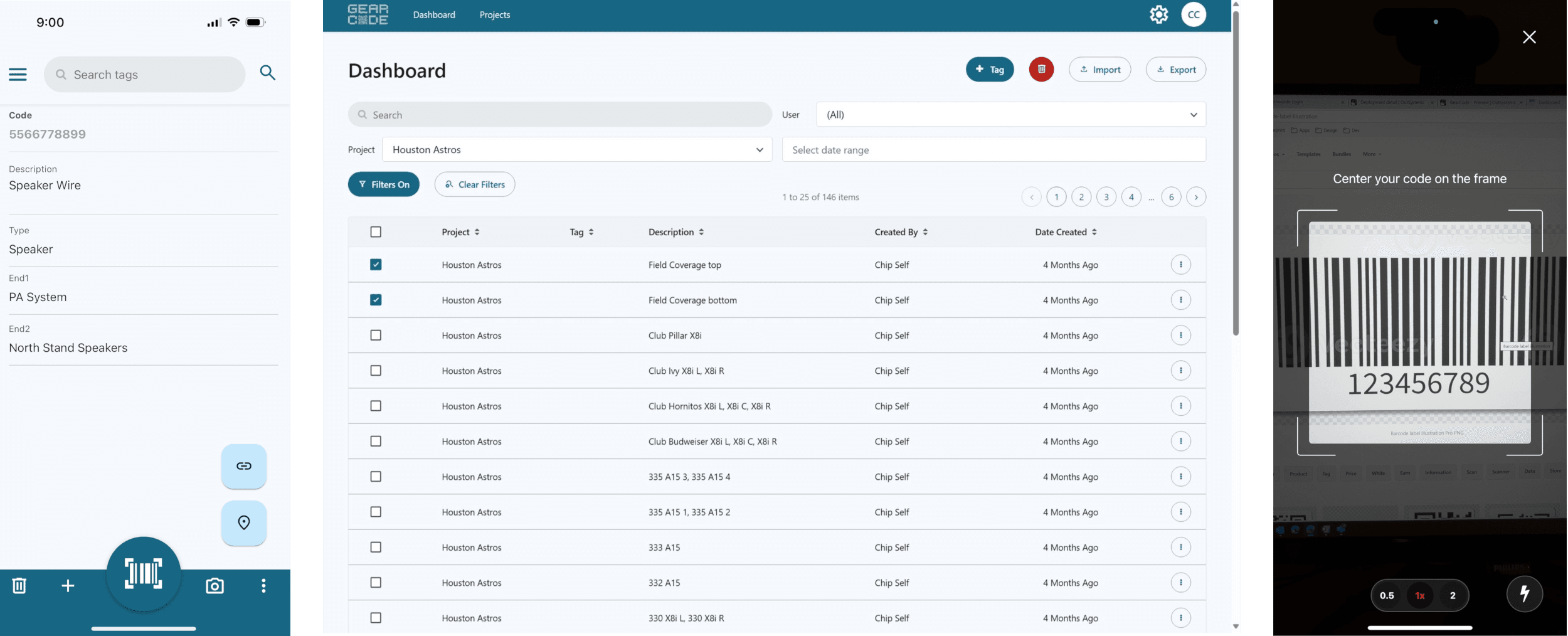This screenshot has height=636, width=1568.
Task: Click the Filters On button
Action: pos(384,184)
